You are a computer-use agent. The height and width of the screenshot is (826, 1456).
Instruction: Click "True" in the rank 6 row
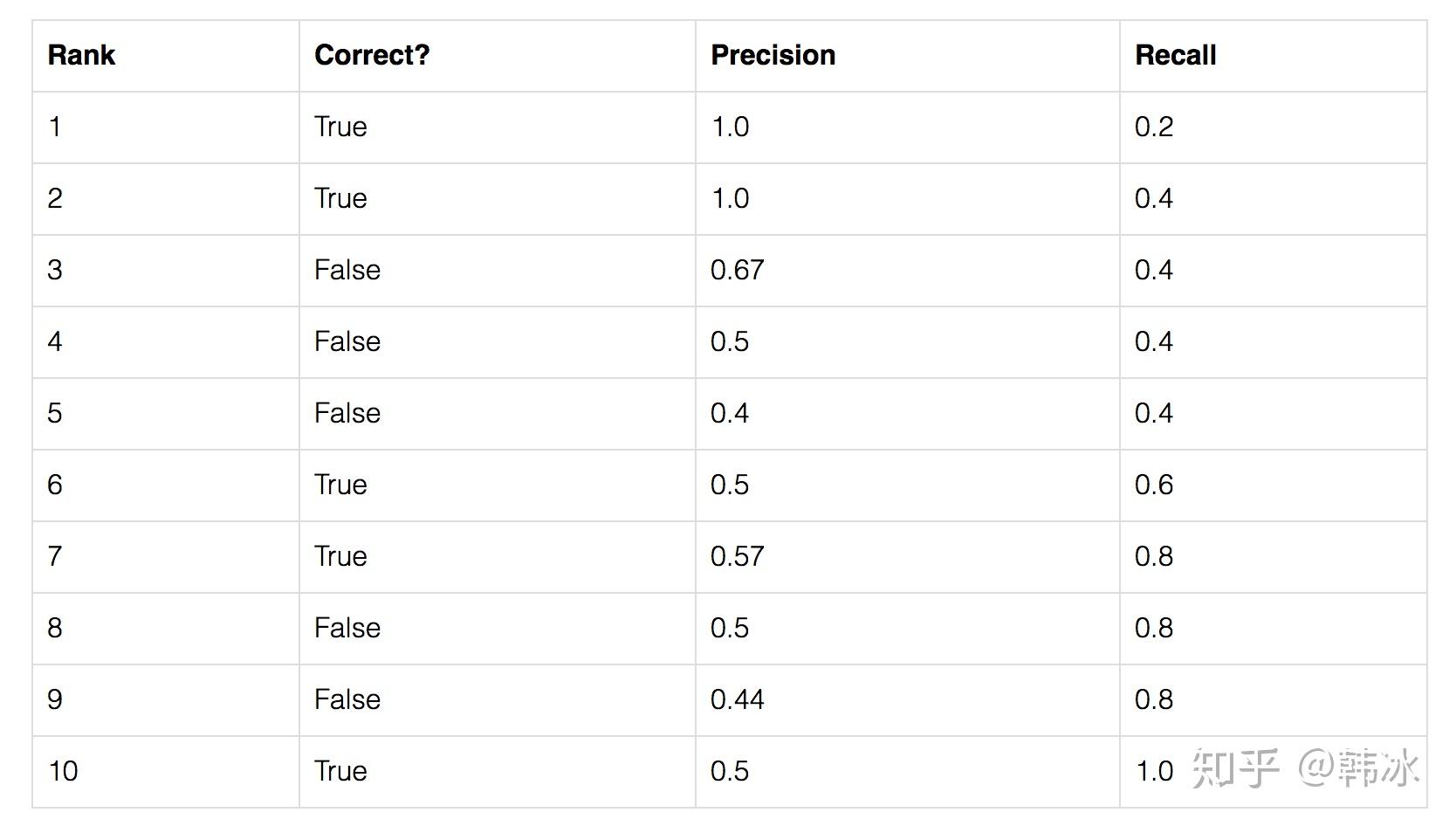tap(340, 485)
